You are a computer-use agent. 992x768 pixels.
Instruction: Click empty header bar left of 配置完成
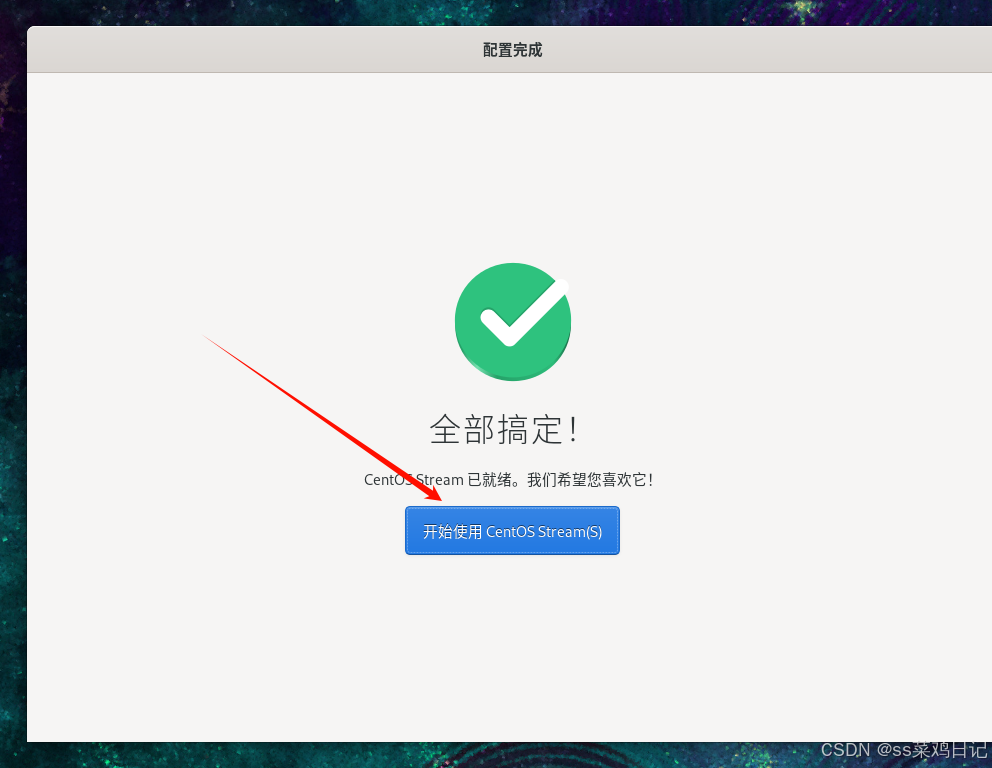pyautogui.click(x=253, y=50)
